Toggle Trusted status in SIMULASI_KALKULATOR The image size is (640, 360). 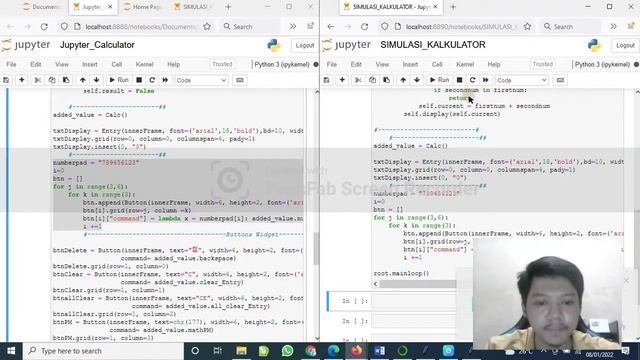542,64
